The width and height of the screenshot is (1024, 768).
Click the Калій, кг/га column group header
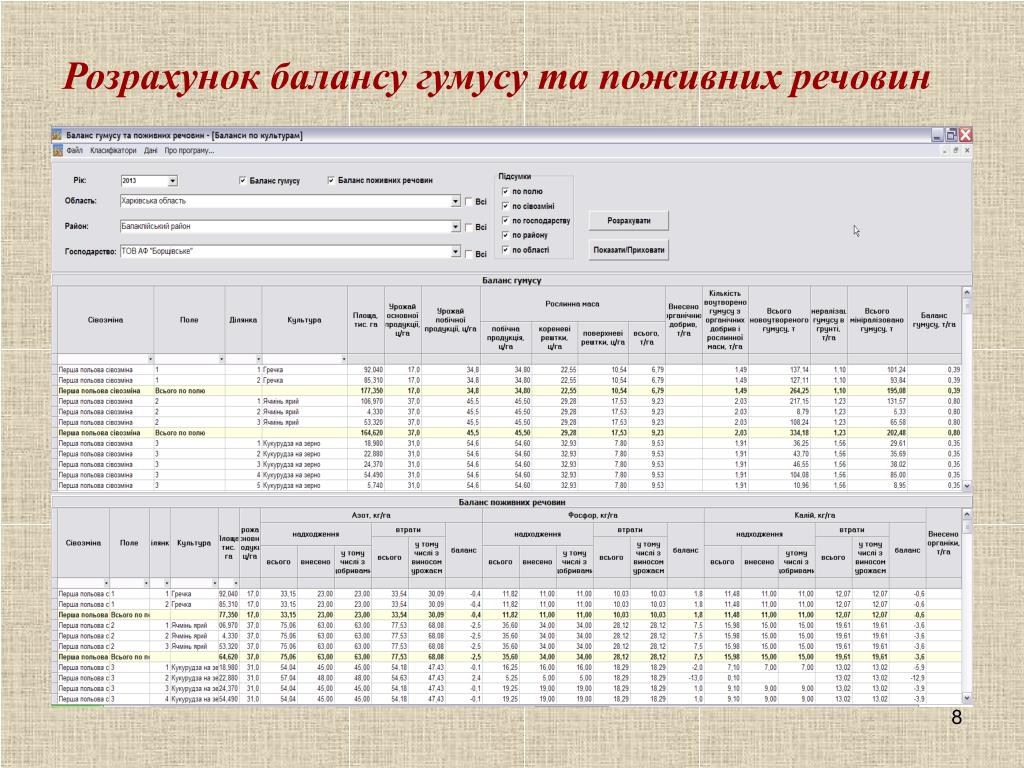click(x=815, y=515)
